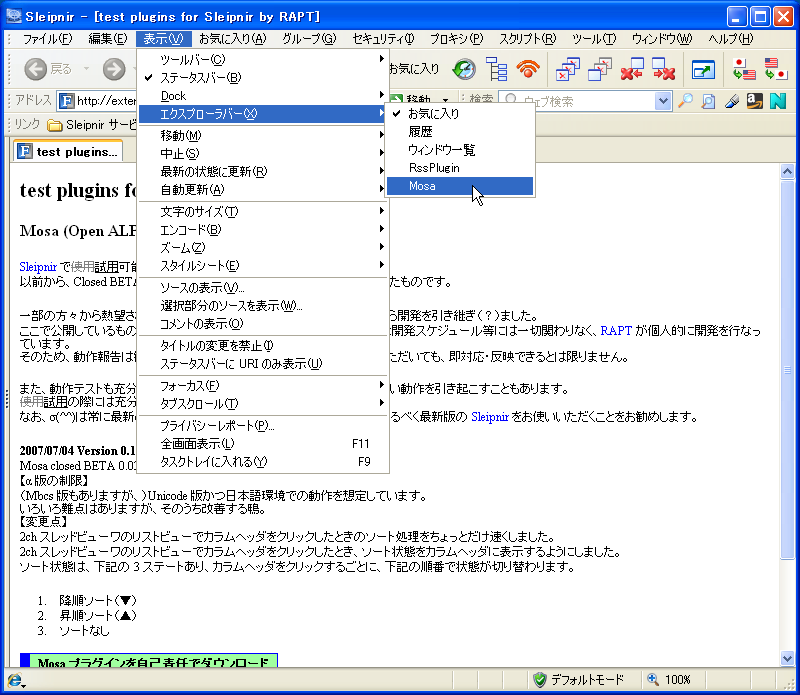This screenshot has width=800, height=695.
Task: Select 履歴 explorer bar panel
Action: [x=460, y=132]
